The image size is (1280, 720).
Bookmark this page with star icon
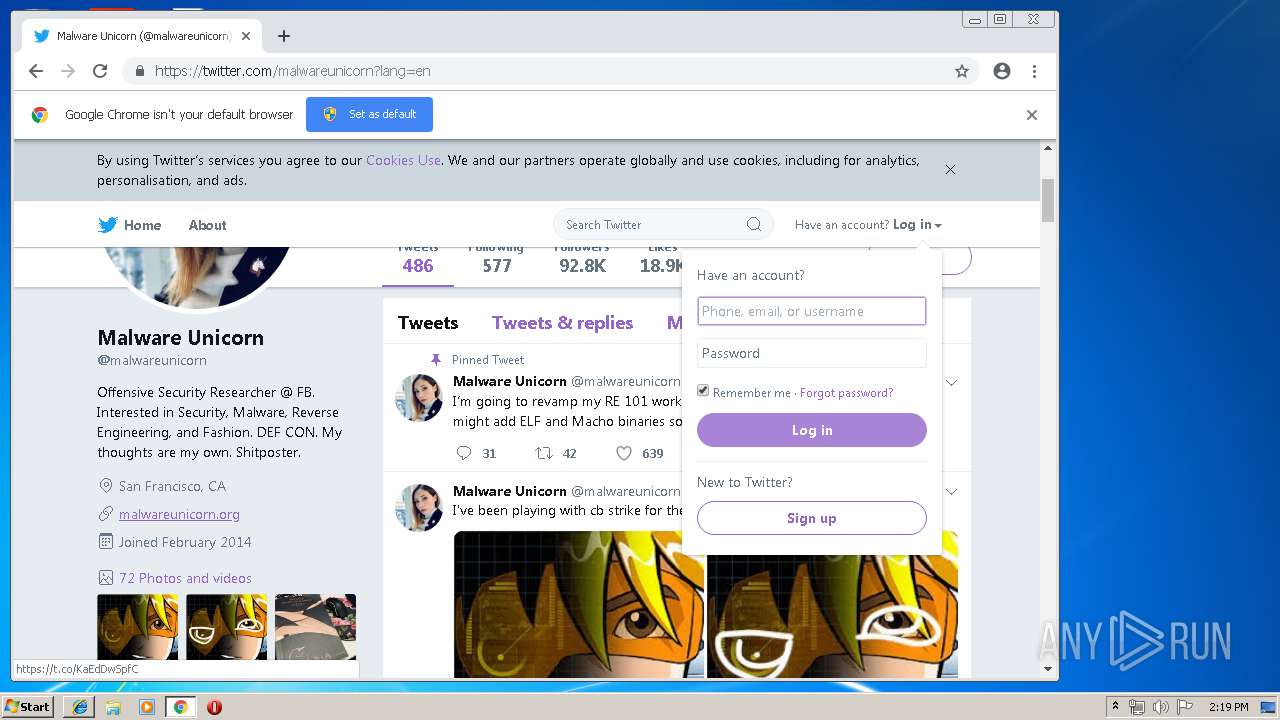962,71
